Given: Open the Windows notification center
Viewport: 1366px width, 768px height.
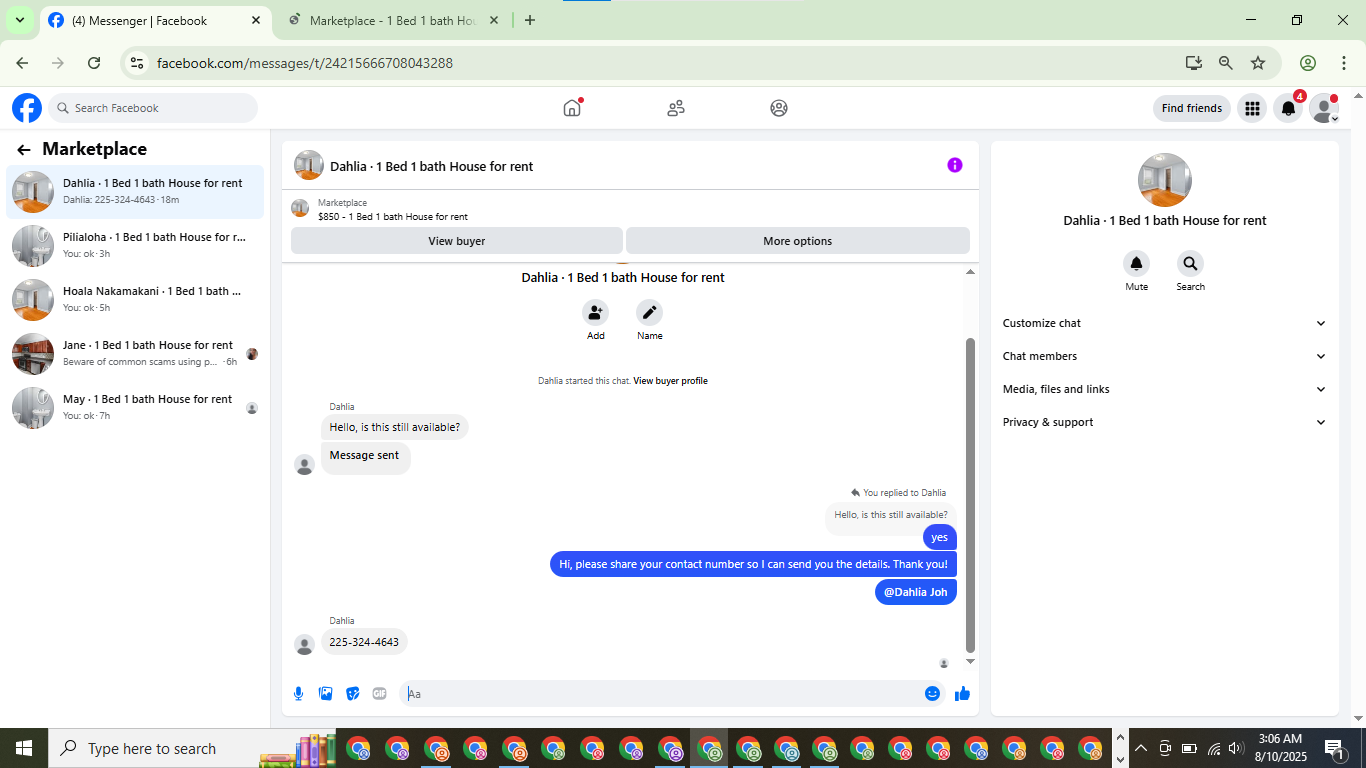Looking at the screenshot, I should [x=1335, y=748].
